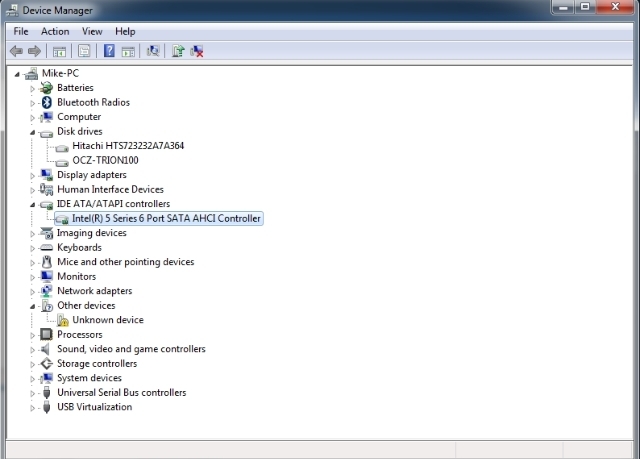Click the Bluetooth Radios icon
The height and width of the screenshot is (459, 640).
[x=46, y=102]
